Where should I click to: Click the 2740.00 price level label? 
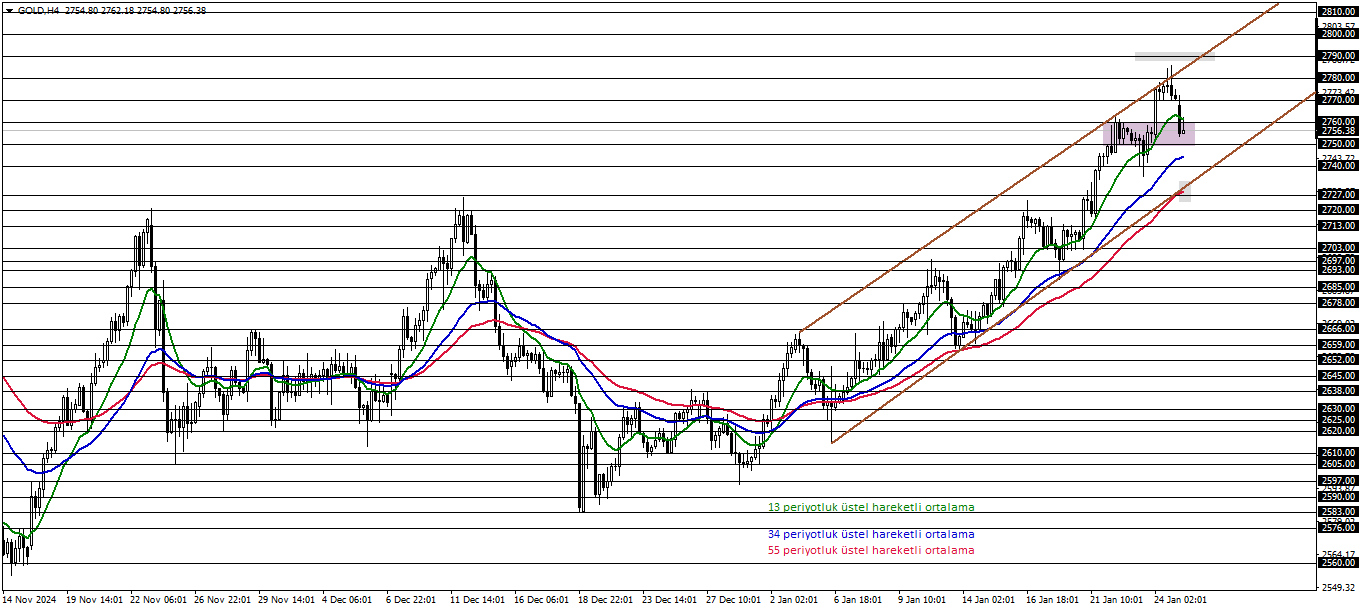(x=1338, y=166)
